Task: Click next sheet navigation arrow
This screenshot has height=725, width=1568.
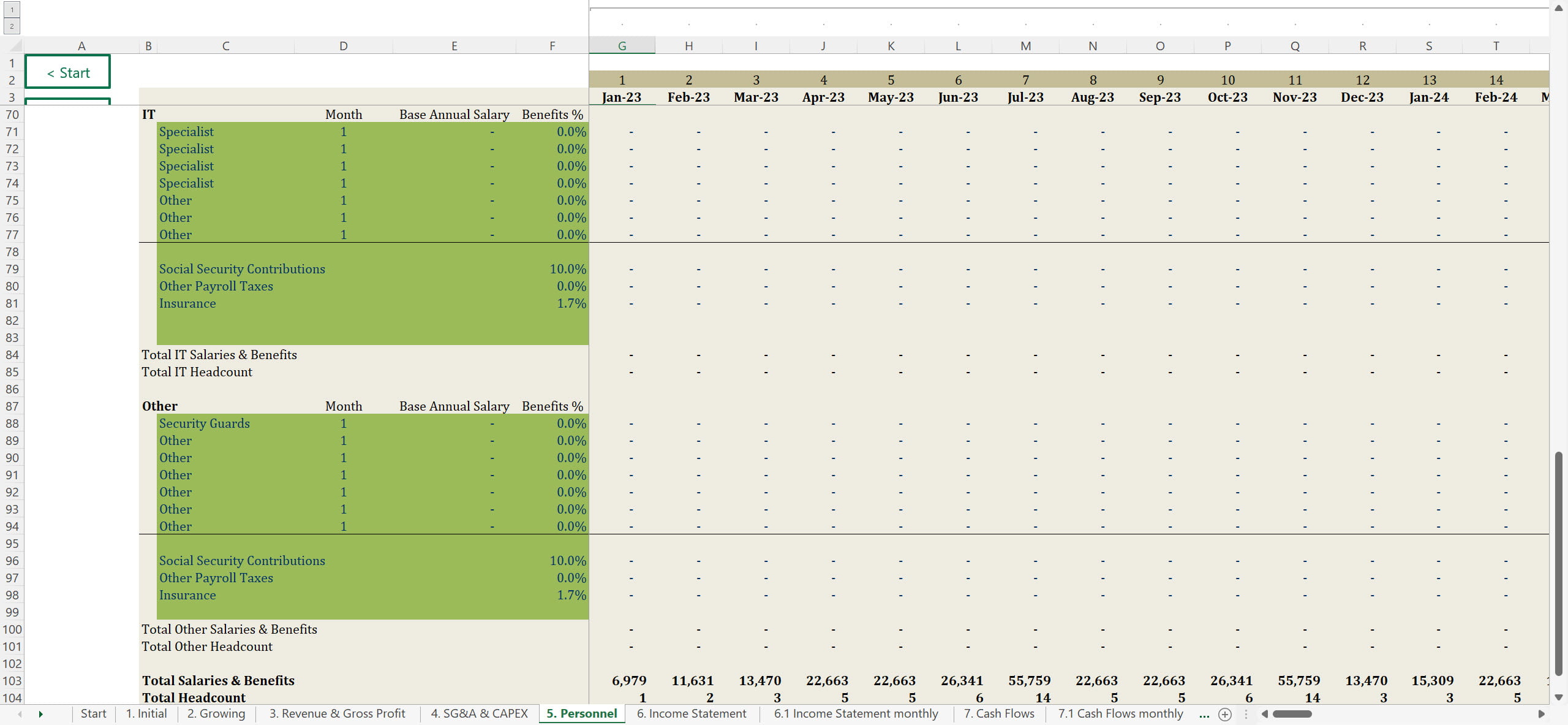Action: pos(40,714)
